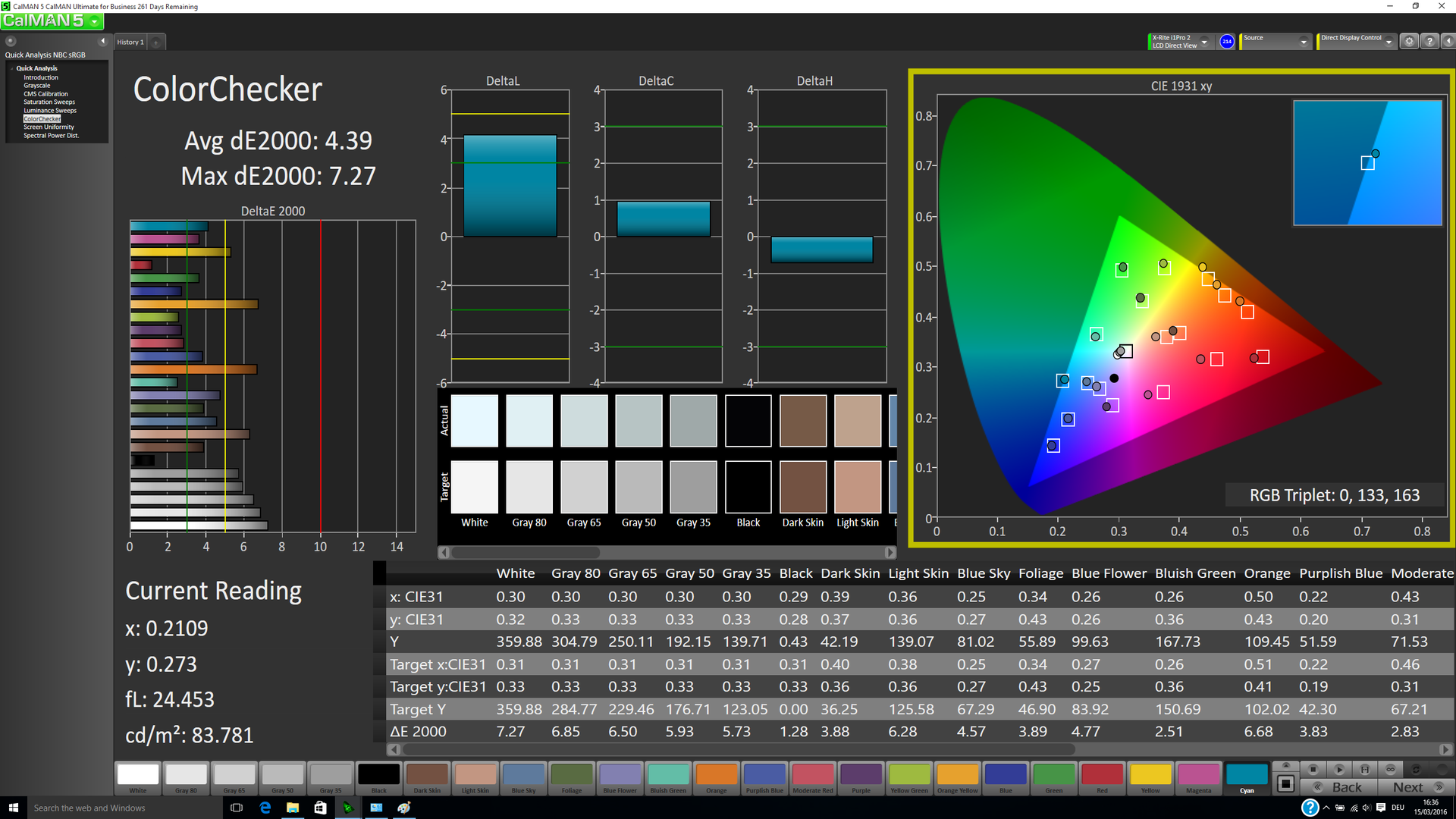The image size is (1456, 819).
Task: Toggle the black pattern window button
Action: [x=1285, y=783]
